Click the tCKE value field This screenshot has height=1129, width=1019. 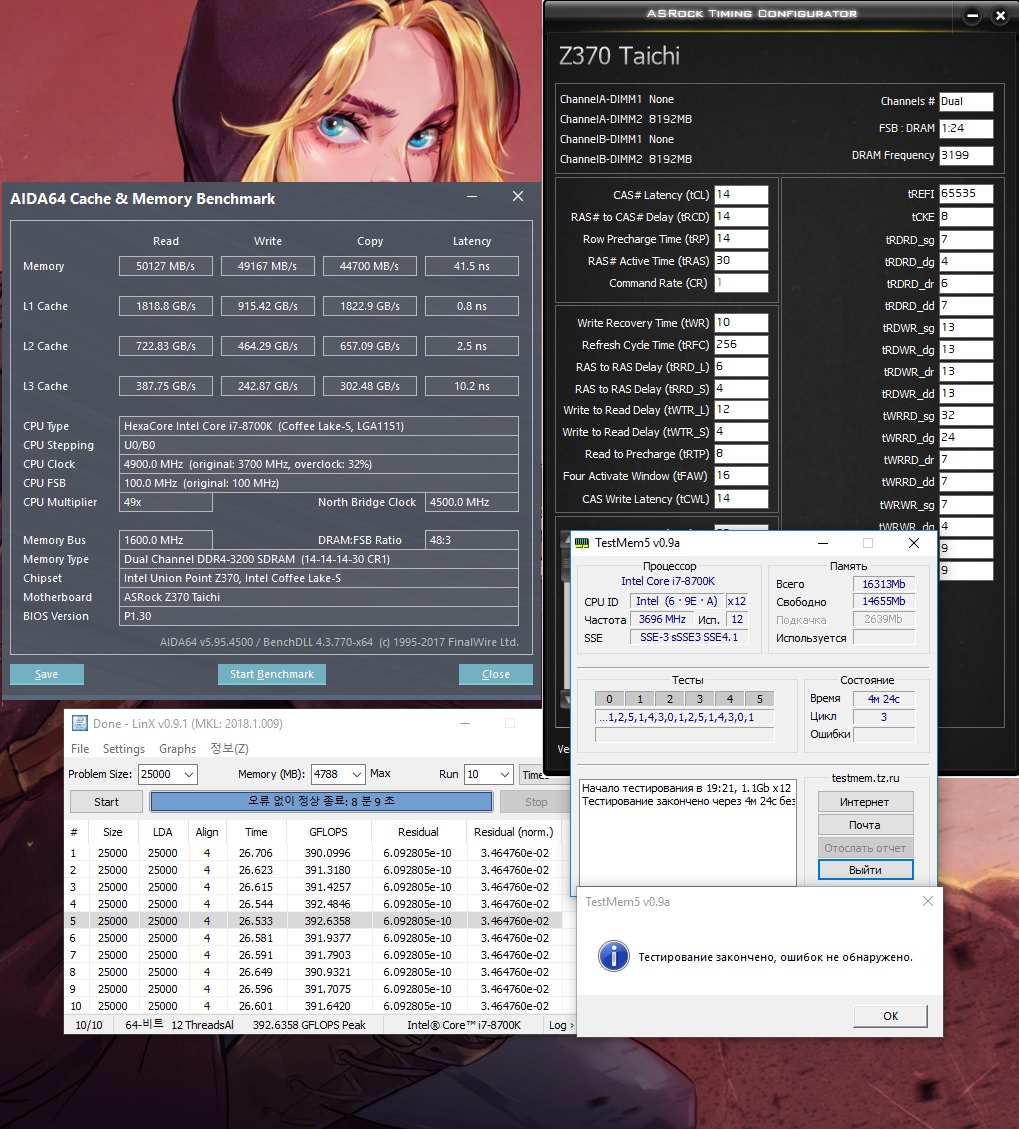tap(966, 217)
